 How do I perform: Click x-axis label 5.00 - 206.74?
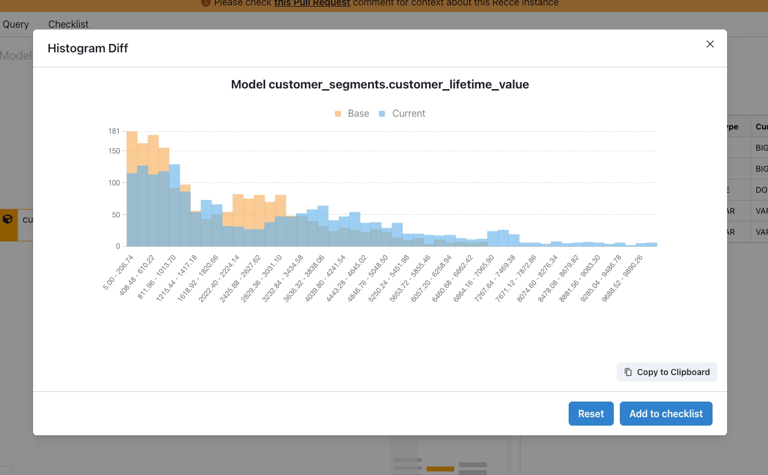coord(118,273)
